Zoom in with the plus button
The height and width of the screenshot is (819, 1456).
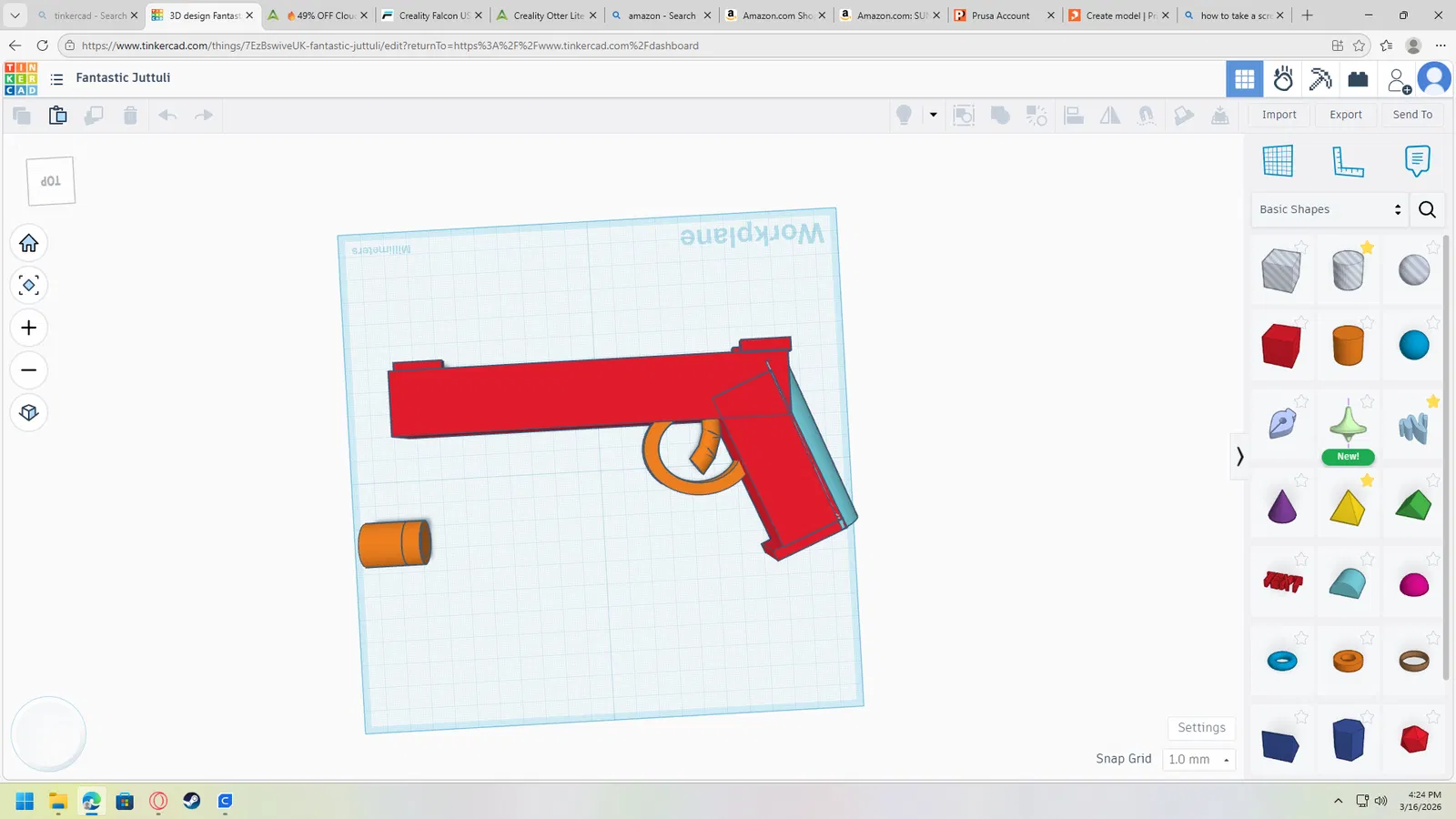28,328
